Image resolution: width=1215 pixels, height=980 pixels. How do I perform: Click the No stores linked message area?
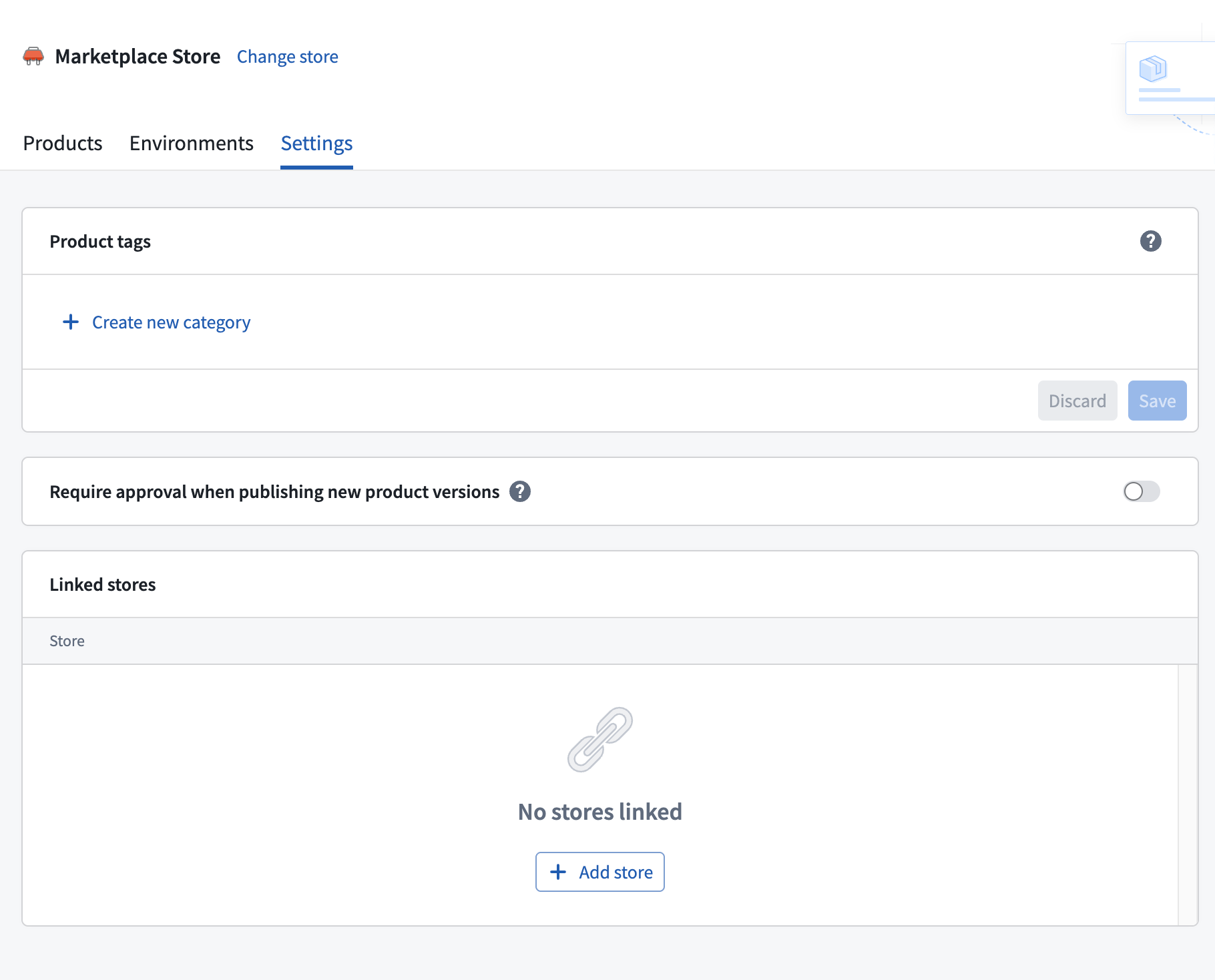[x=599, y=811]
